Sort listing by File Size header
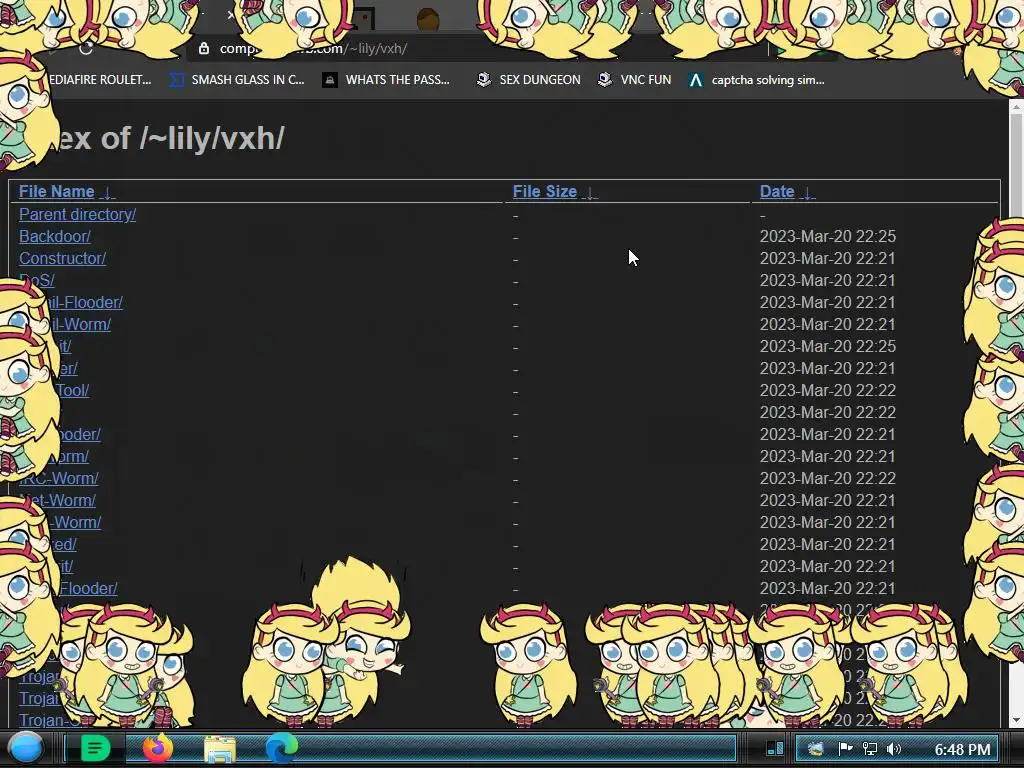The image size is (1024, 768). click(545, 191)
